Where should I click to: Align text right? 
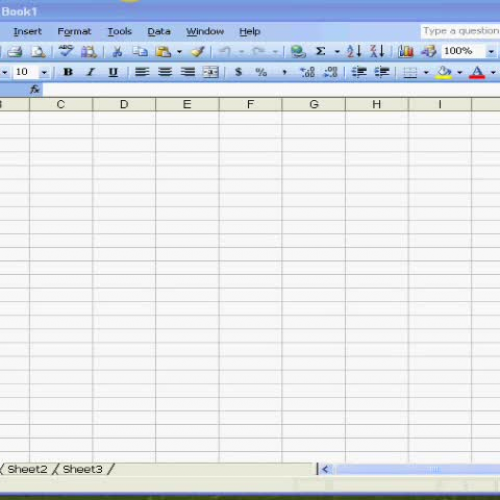pyautogui.click(x=188, y=72)
